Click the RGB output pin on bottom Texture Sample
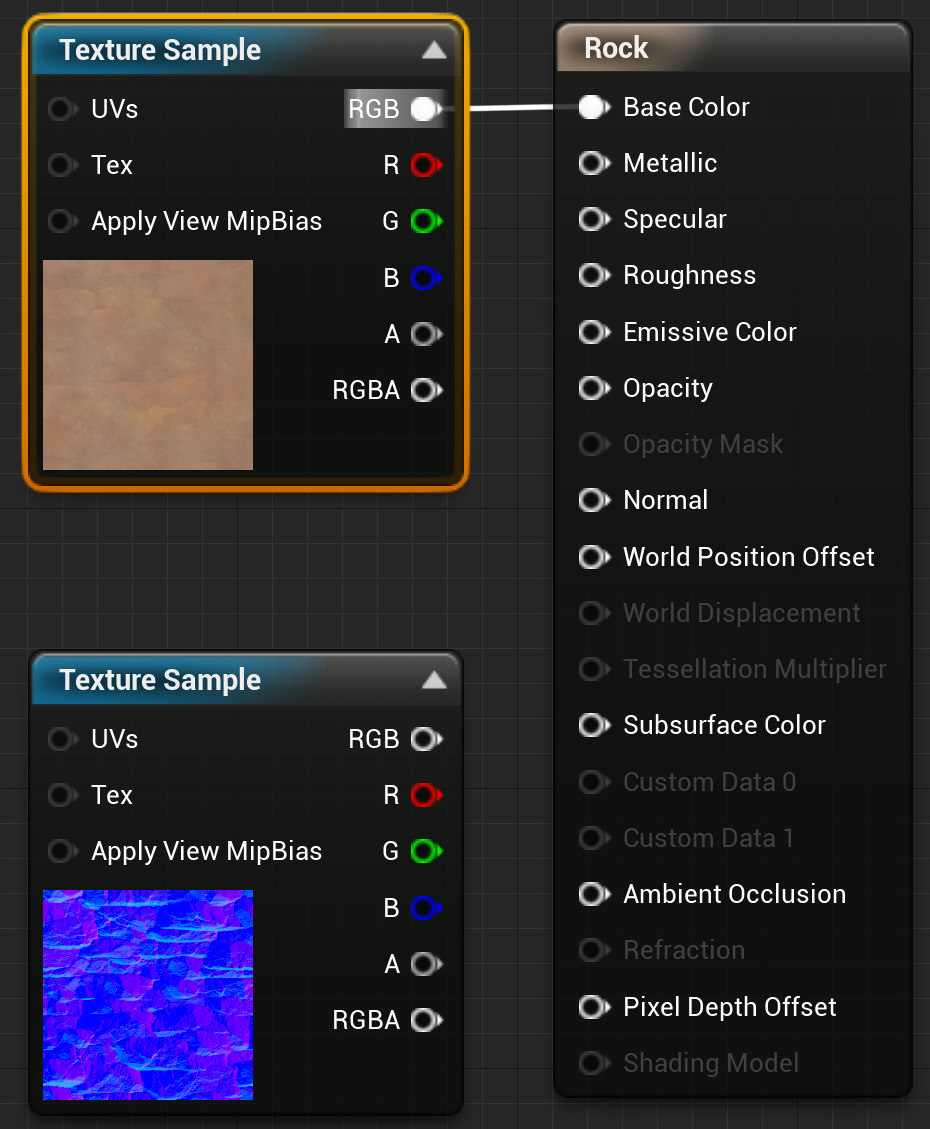 pos(425,739)
